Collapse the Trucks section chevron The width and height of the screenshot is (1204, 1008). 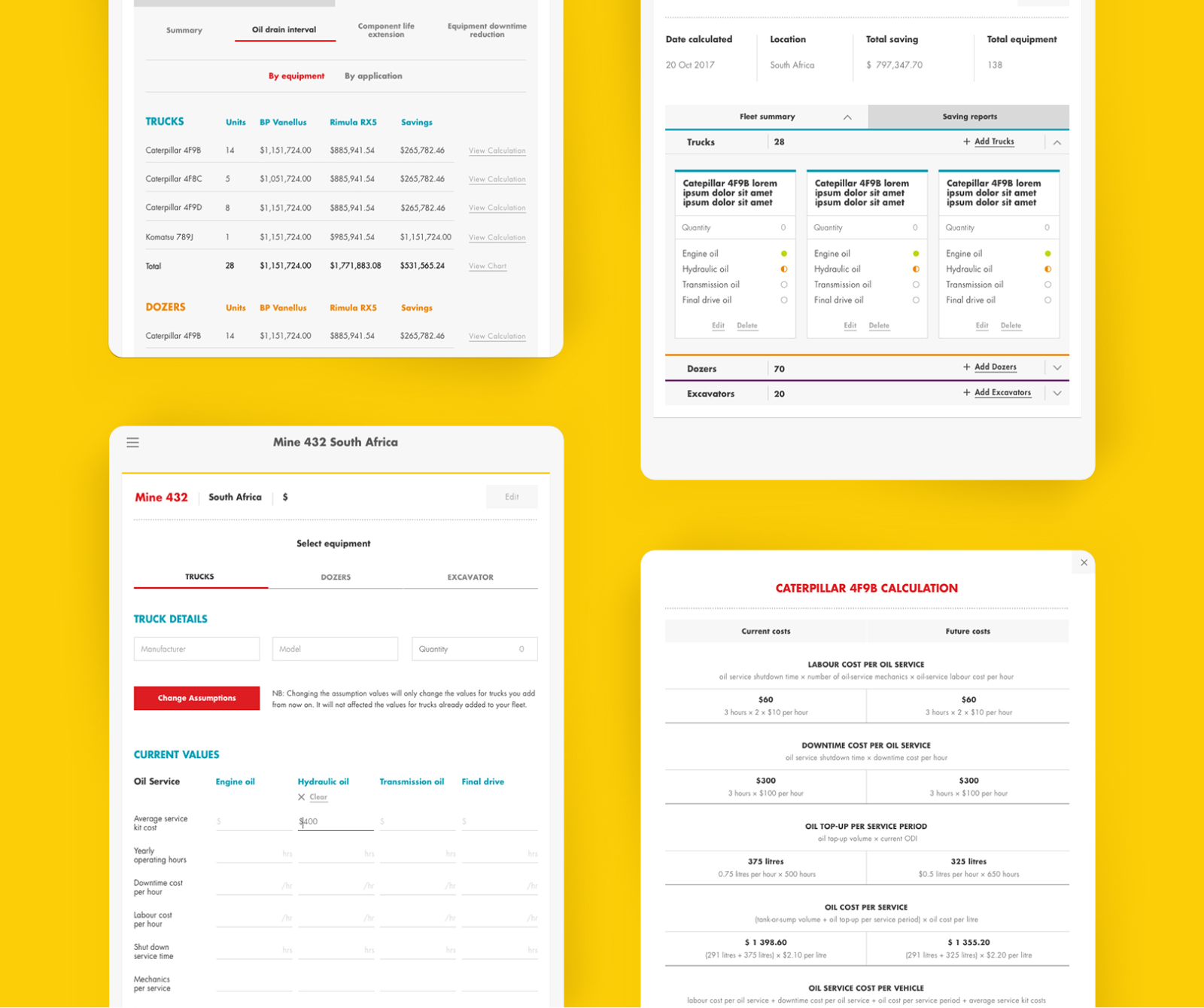1057,142
